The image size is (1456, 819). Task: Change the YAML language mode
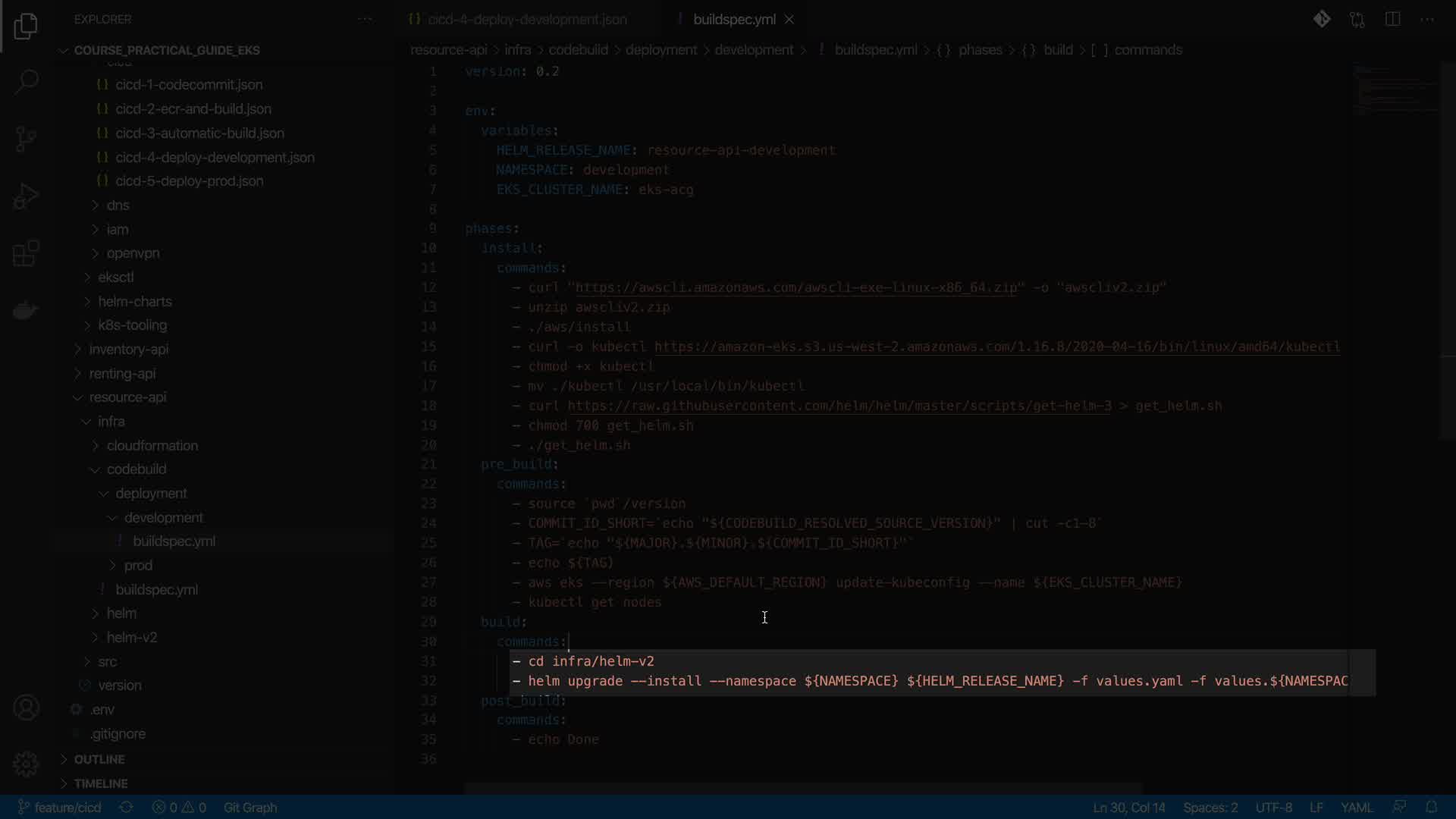tap(1356, 807)
